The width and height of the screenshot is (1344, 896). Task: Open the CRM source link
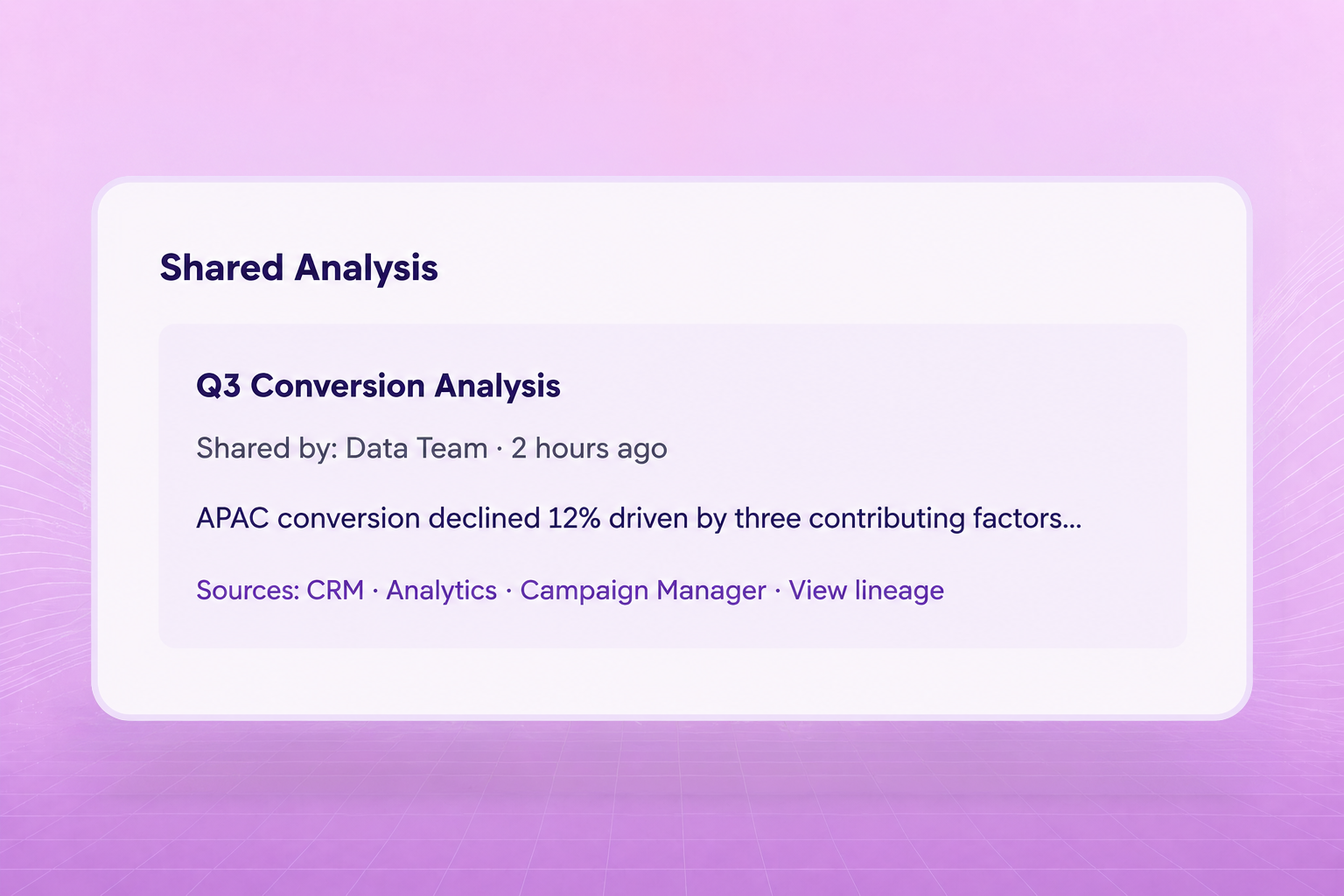pyautogui.click(x=335, y=590)
